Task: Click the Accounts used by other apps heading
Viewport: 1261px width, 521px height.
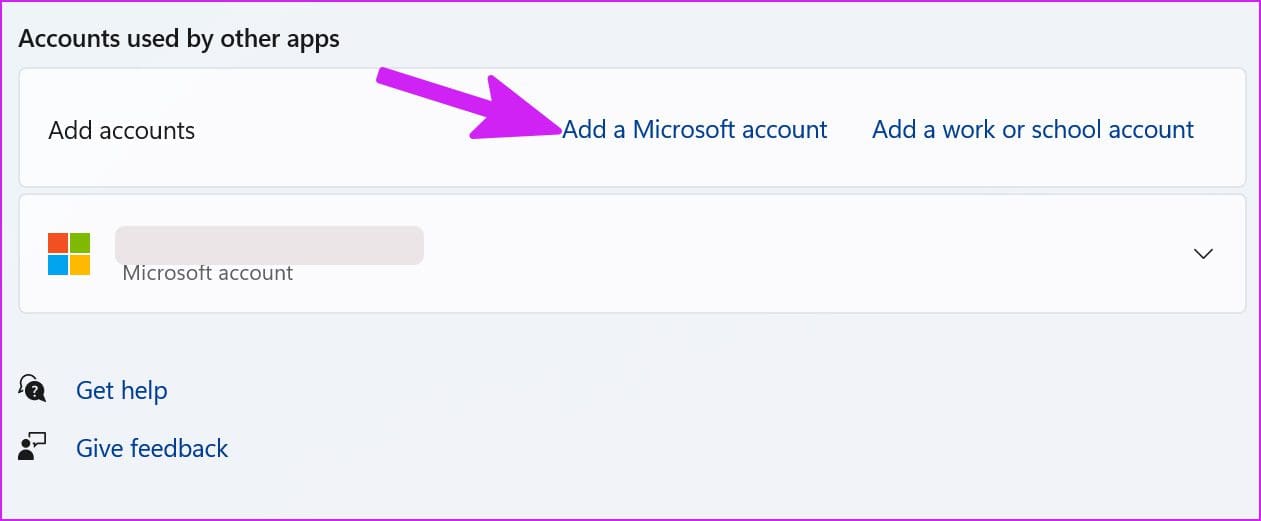Action: click(x=179, y=39)
